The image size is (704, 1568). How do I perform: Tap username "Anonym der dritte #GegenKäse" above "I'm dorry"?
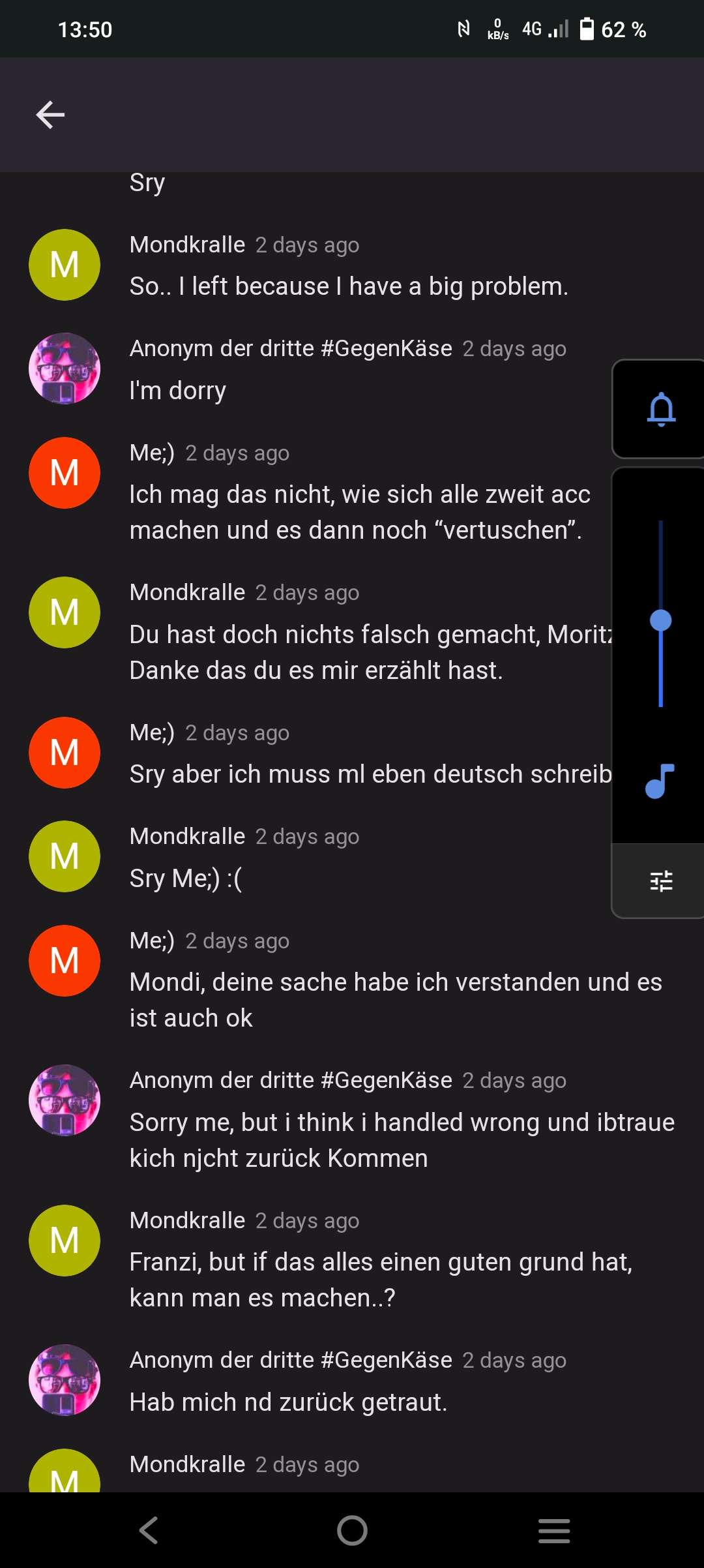click(x=291, y=348)
